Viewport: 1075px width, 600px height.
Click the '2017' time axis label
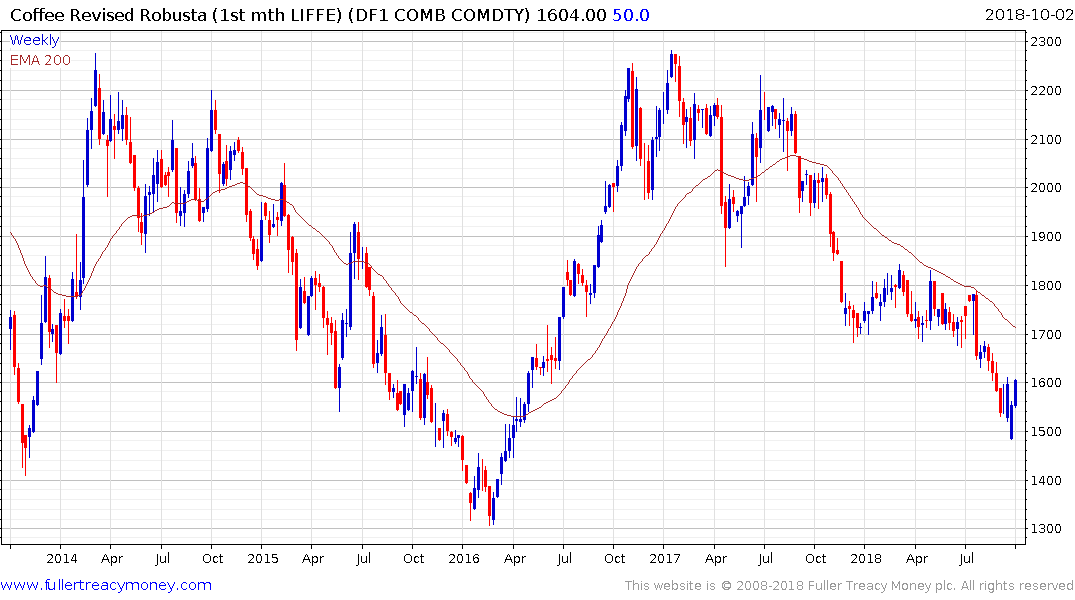click(664, 558)
